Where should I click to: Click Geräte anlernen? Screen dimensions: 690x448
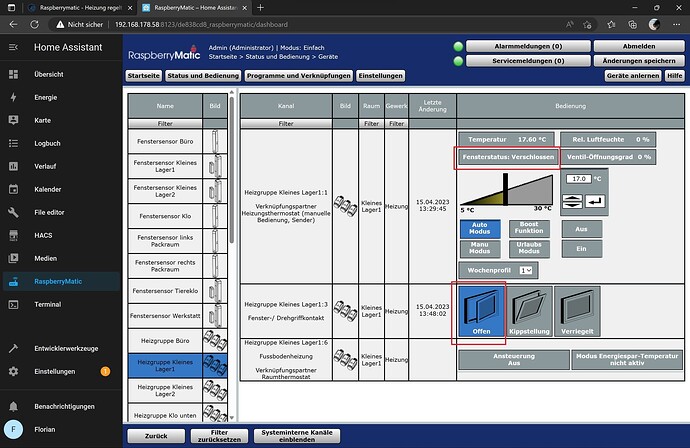click(x=633, y=76)
